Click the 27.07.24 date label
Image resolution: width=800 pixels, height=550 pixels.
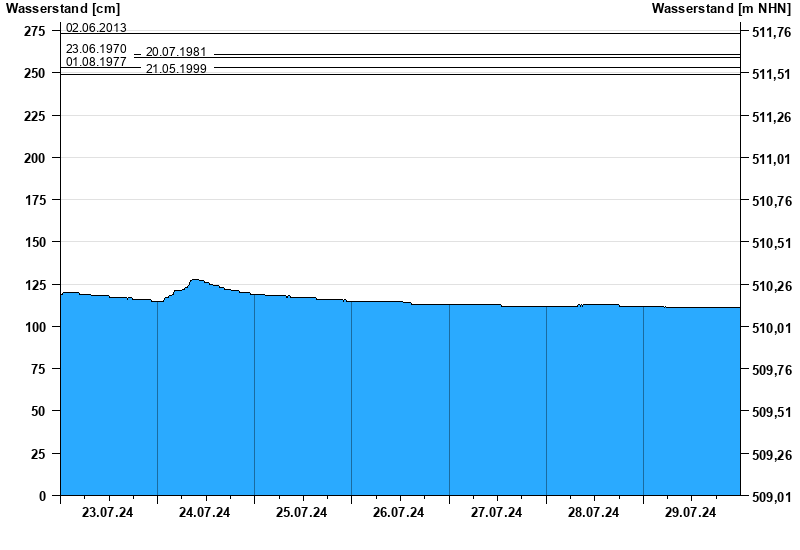496,513
